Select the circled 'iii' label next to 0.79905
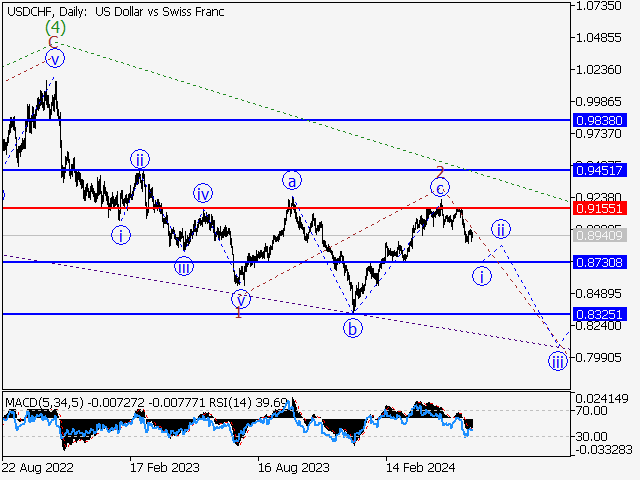Screen dimensions: 640x480 tap(558, 361)
